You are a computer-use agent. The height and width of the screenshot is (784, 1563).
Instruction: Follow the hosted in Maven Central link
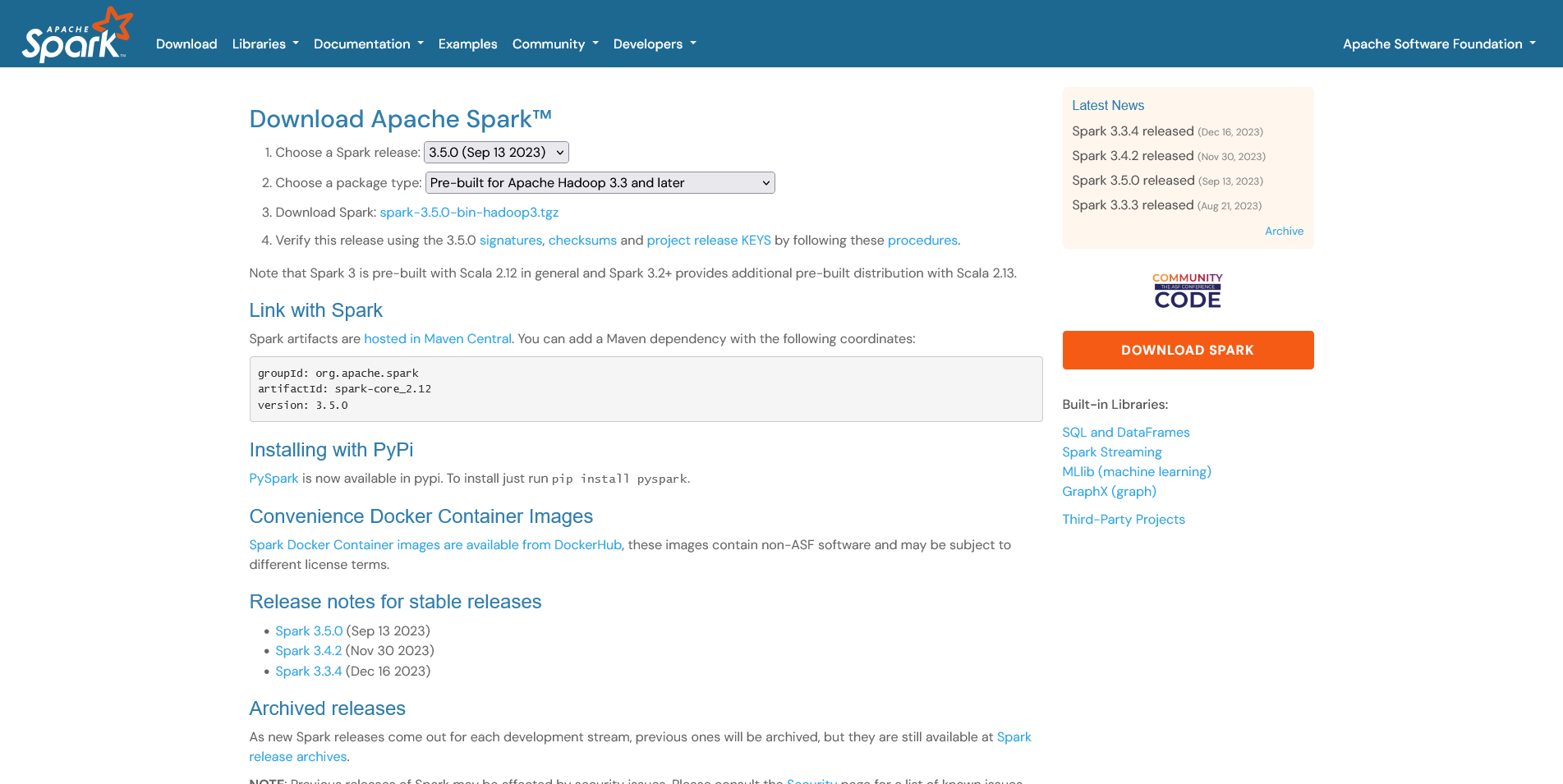(438, 339)
